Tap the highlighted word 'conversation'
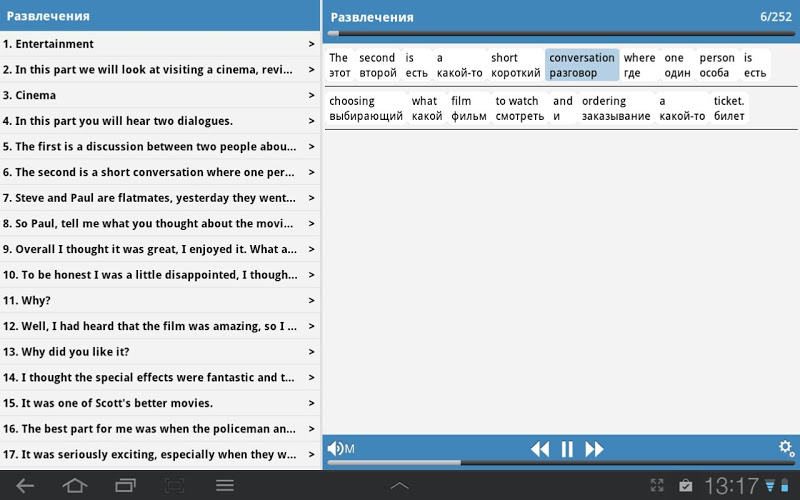This screenshot has width=800, height=500. [x=582, y=65]
